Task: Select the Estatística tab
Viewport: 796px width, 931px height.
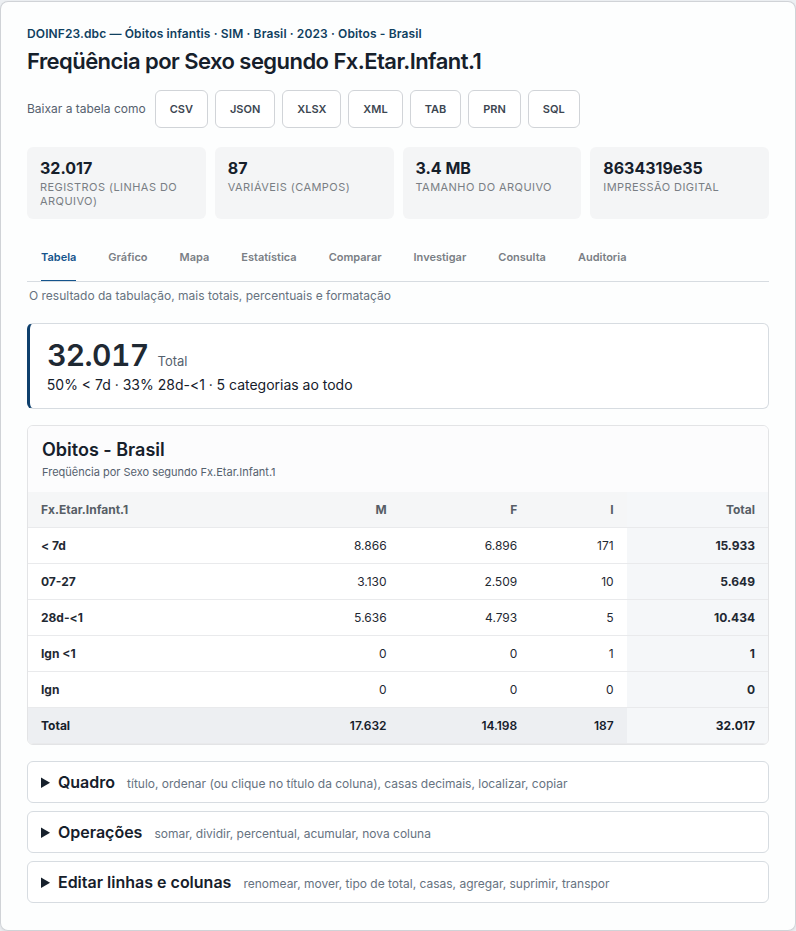Action: coord(268,257)
